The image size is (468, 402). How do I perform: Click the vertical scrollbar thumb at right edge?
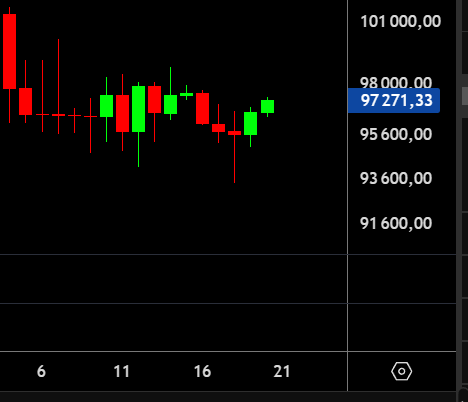[x=465, y=96]
